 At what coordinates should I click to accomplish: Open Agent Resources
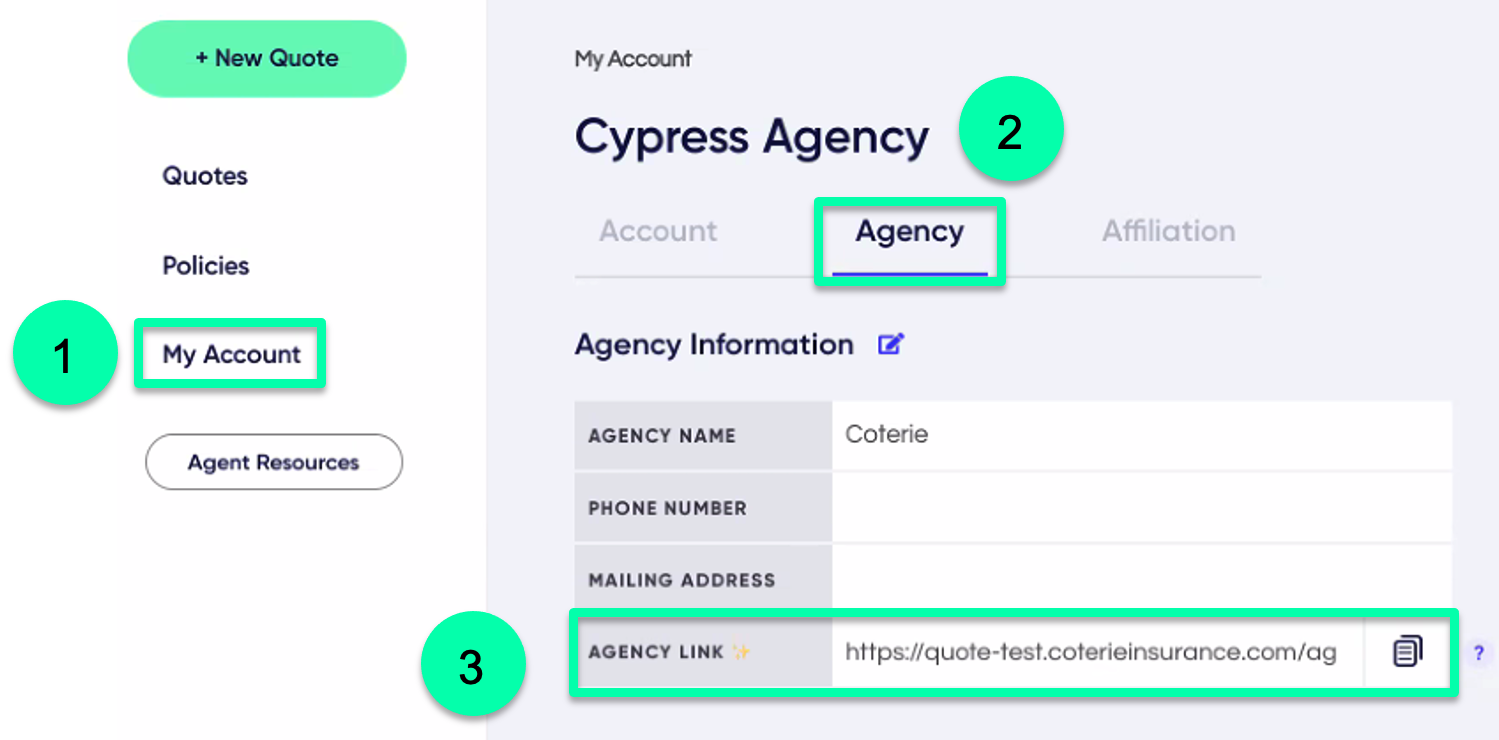(x=274, y=462)
